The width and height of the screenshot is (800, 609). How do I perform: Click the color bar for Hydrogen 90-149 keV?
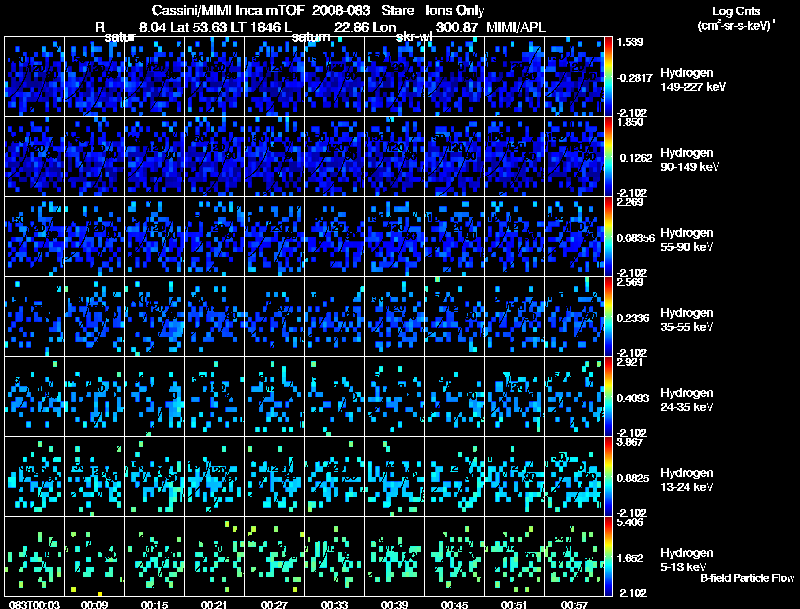point(608,157)
